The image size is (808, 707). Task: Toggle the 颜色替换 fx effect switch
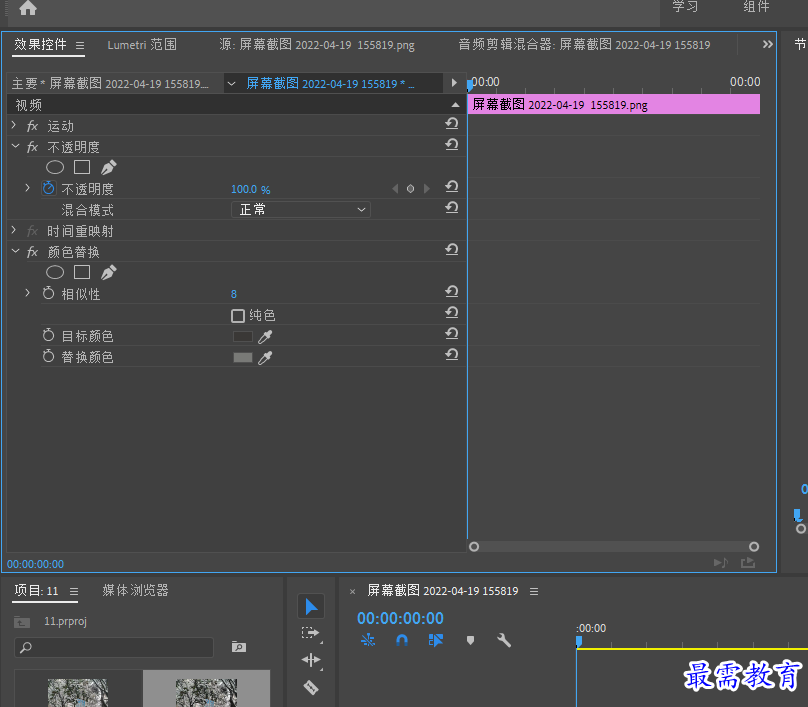32,252
